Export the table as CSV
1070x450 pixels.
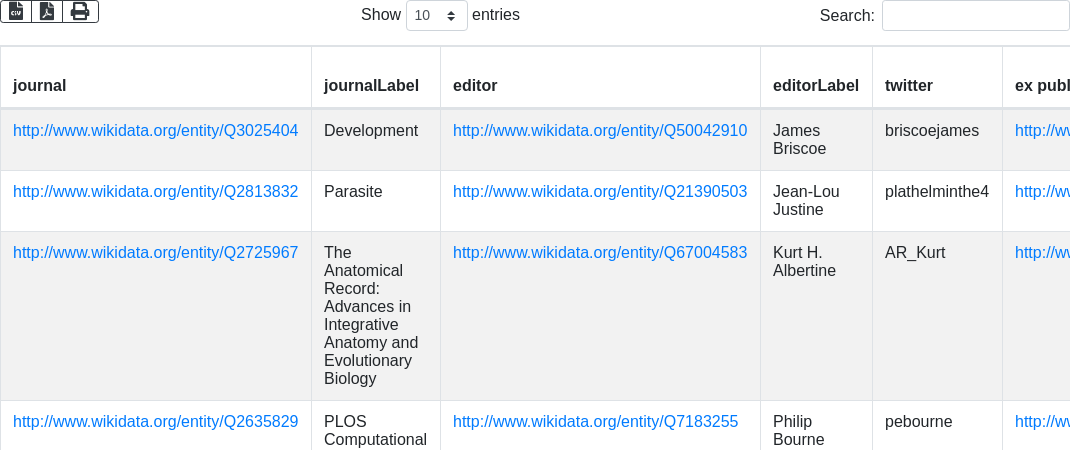[16, 11]
